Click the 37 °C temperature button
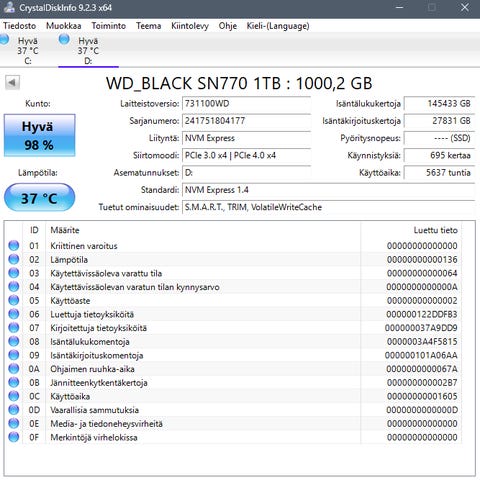The width and height of the screenshot is (480, 480). point(40,198)
